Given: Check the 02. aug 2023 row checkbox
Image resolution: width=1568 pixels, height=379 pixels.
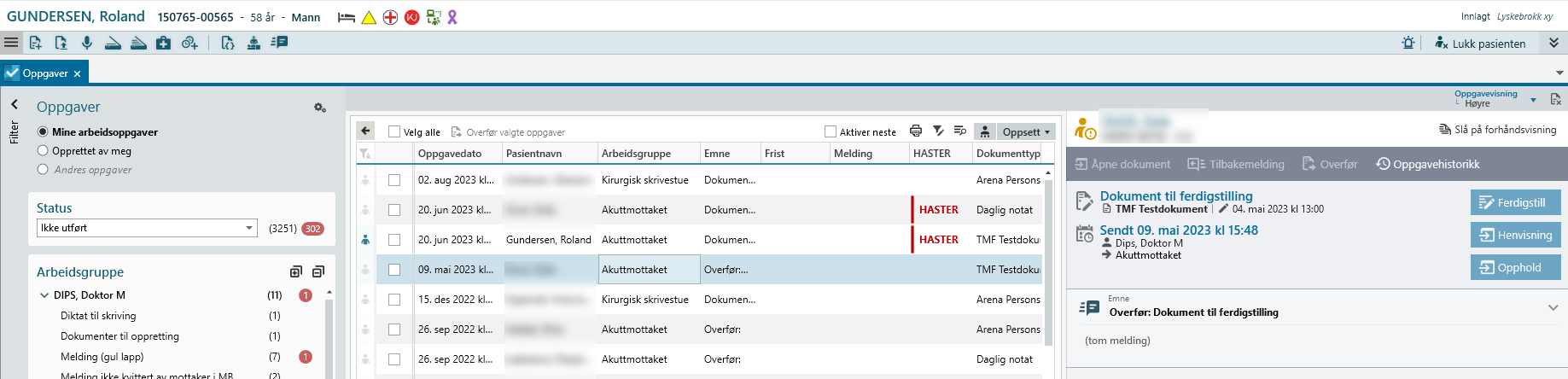Looking at the screenshot, I should coord(394,180).
